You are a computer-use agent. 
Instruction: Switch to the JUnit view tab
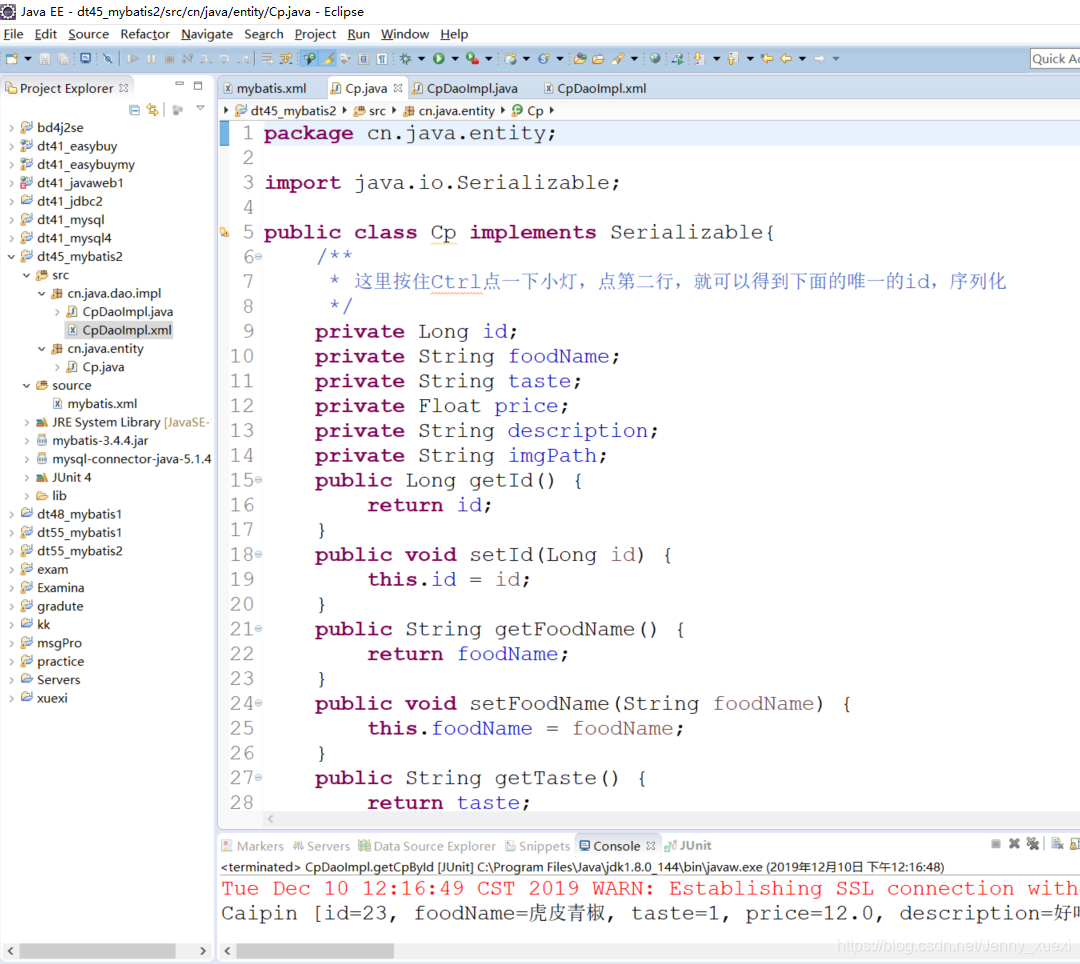tap(688, 845)
